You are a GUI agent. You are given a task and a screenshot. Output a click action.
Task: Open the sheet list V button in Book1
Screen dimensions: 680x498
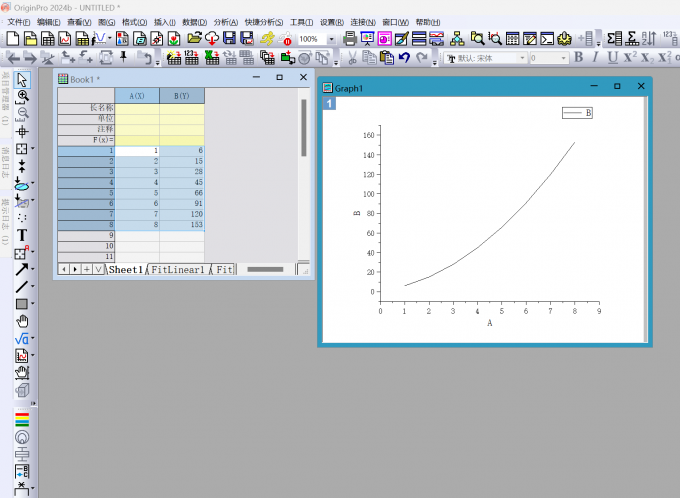pyautogui.click(x=98, y=269)
